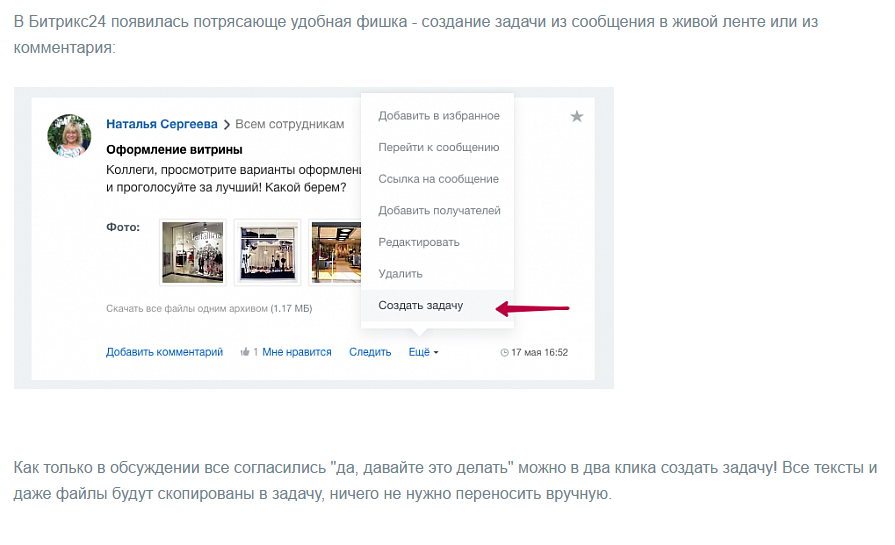The image size is (895, 545).
Task: Choose Добавить получателей menu entry
Action: pos(439,211)
